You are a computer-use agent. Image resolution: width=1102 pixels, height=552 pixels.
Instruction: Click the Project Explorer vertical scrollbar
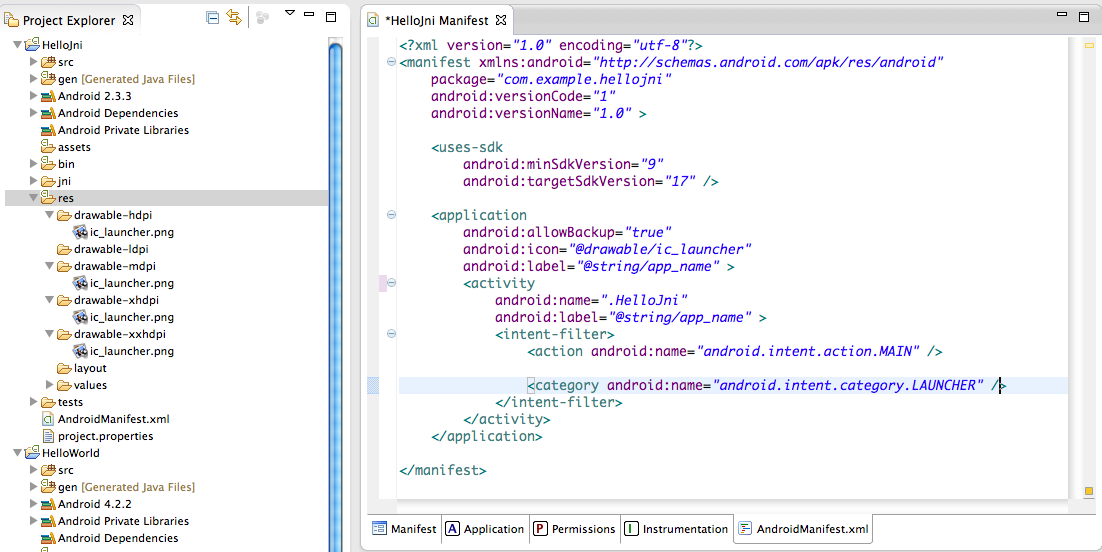336,295
